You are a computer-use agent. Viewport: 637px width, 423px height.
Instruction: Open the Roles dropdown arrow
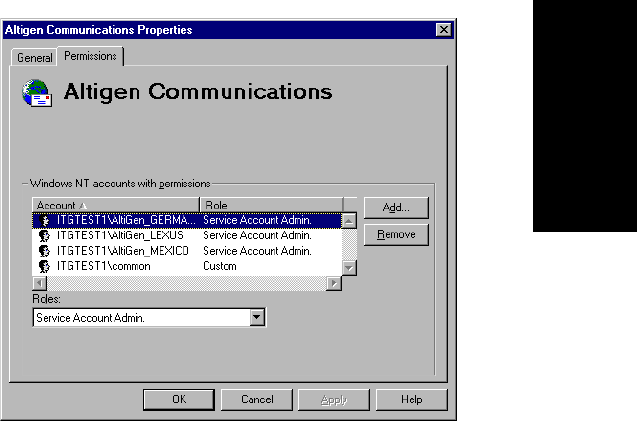(257, 317)
